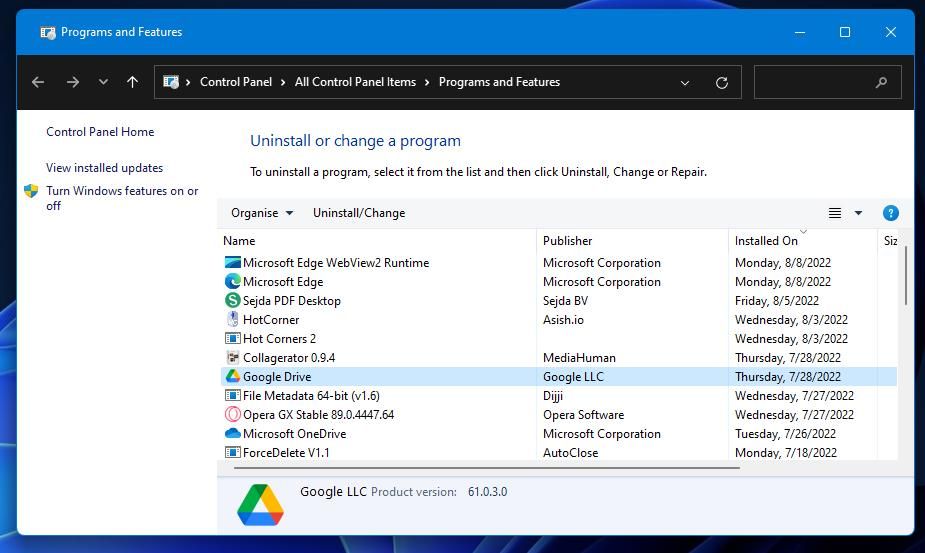
Task: Select Microsoft Edge WebView2 Runtime entry
Action: 336,263
